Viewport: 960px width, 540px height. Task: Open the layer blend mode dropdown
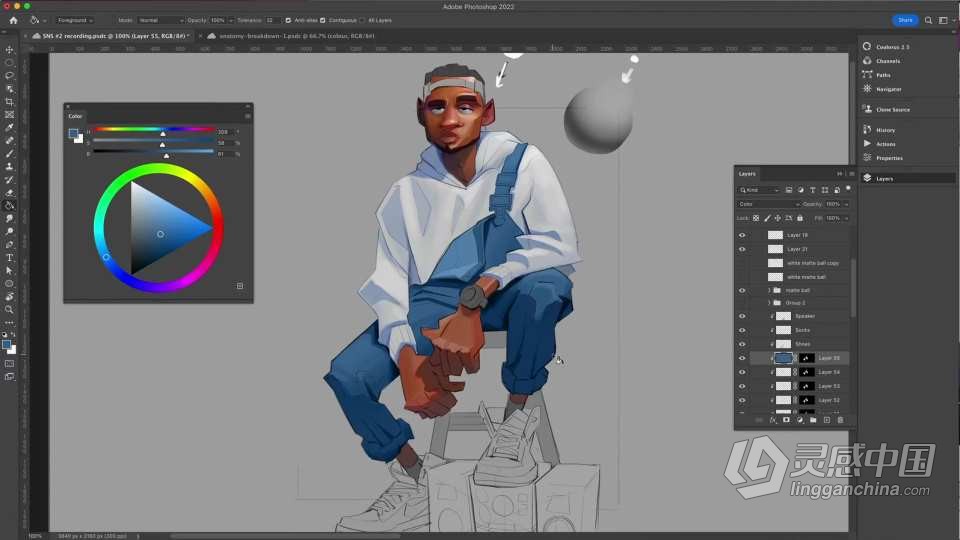tap(768, 204)
